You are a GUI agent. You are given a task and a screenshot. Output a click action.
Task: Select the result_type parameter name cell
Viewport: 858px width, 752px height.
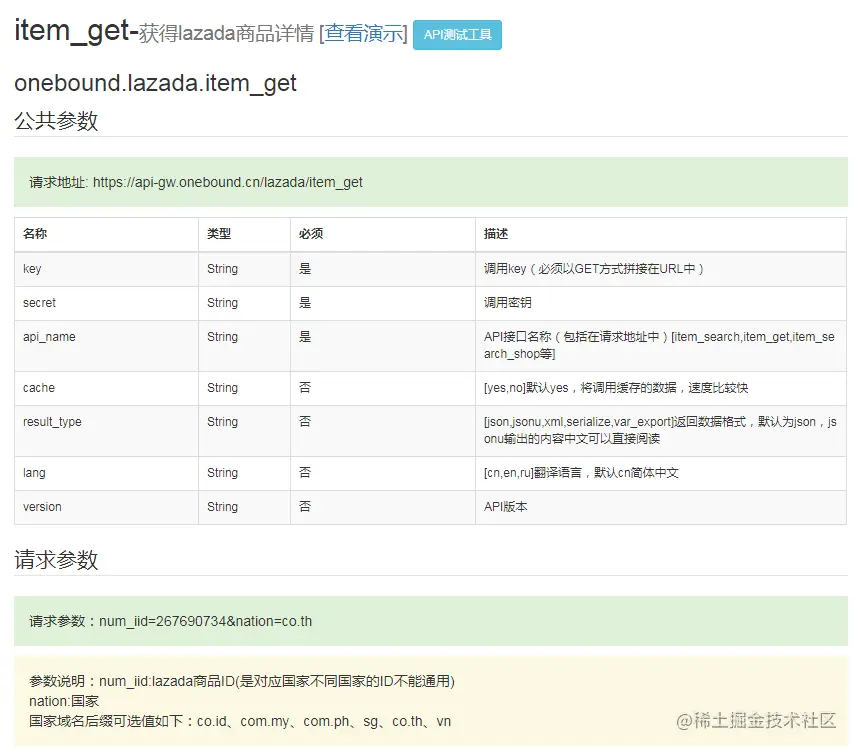point(106,430)
